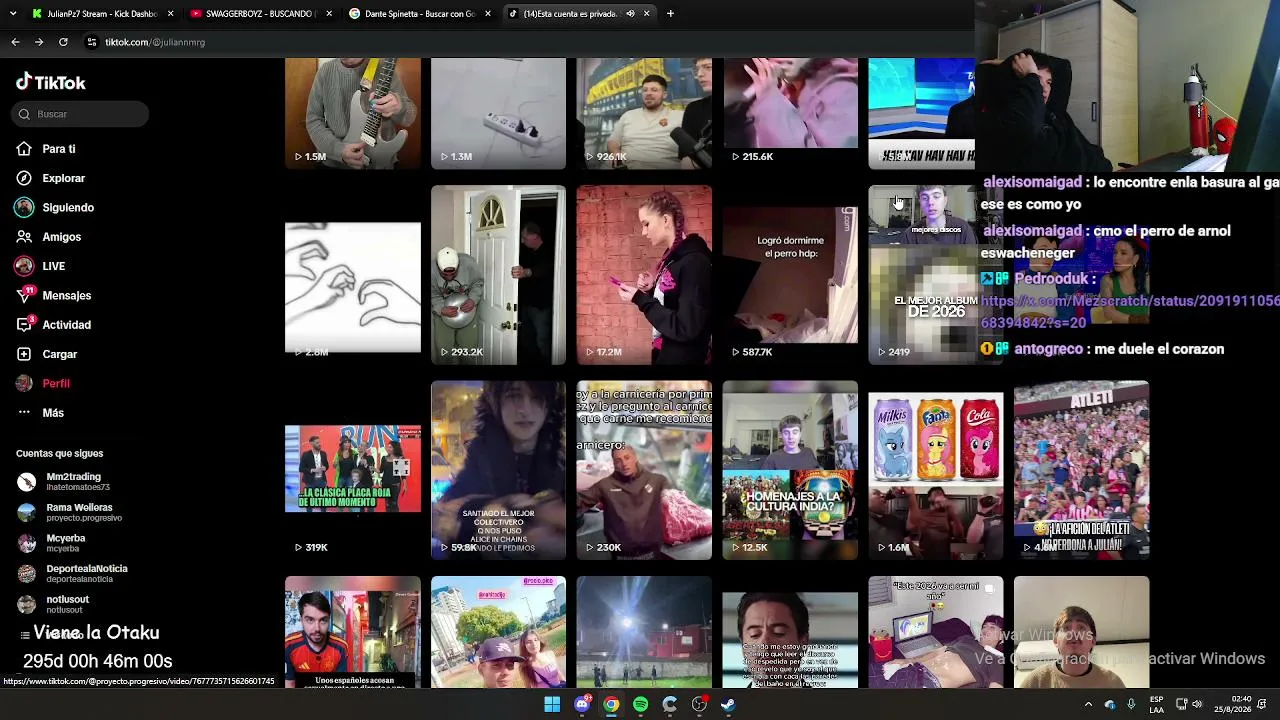This screenshot has height=720, width=1280.
Task: Mute the TikTok tab audio
Action: (630, 14)
